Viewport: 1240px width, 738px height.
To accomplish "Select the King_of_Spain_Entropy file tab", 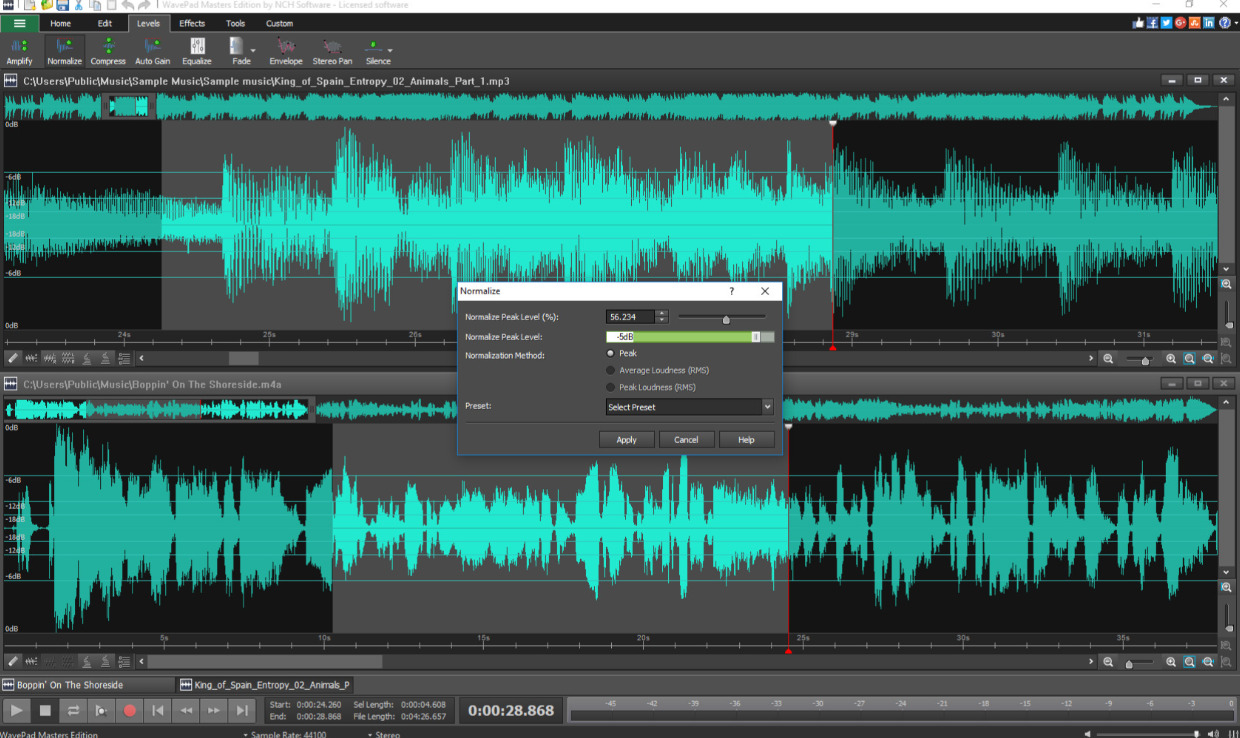I will coord(264,685).
